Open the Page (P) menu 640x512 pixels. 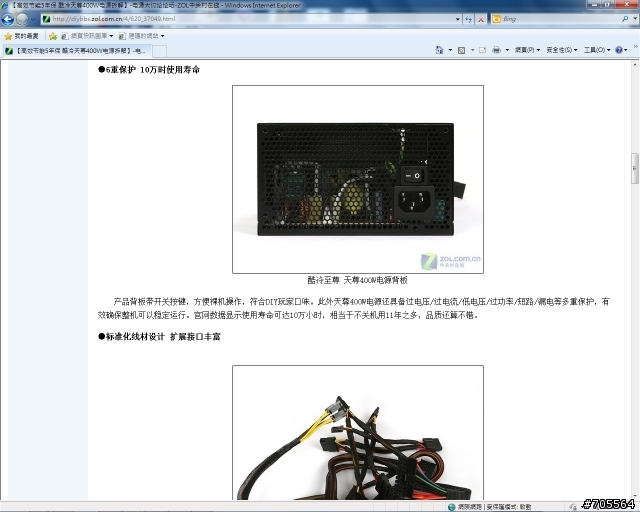(527, 50)
